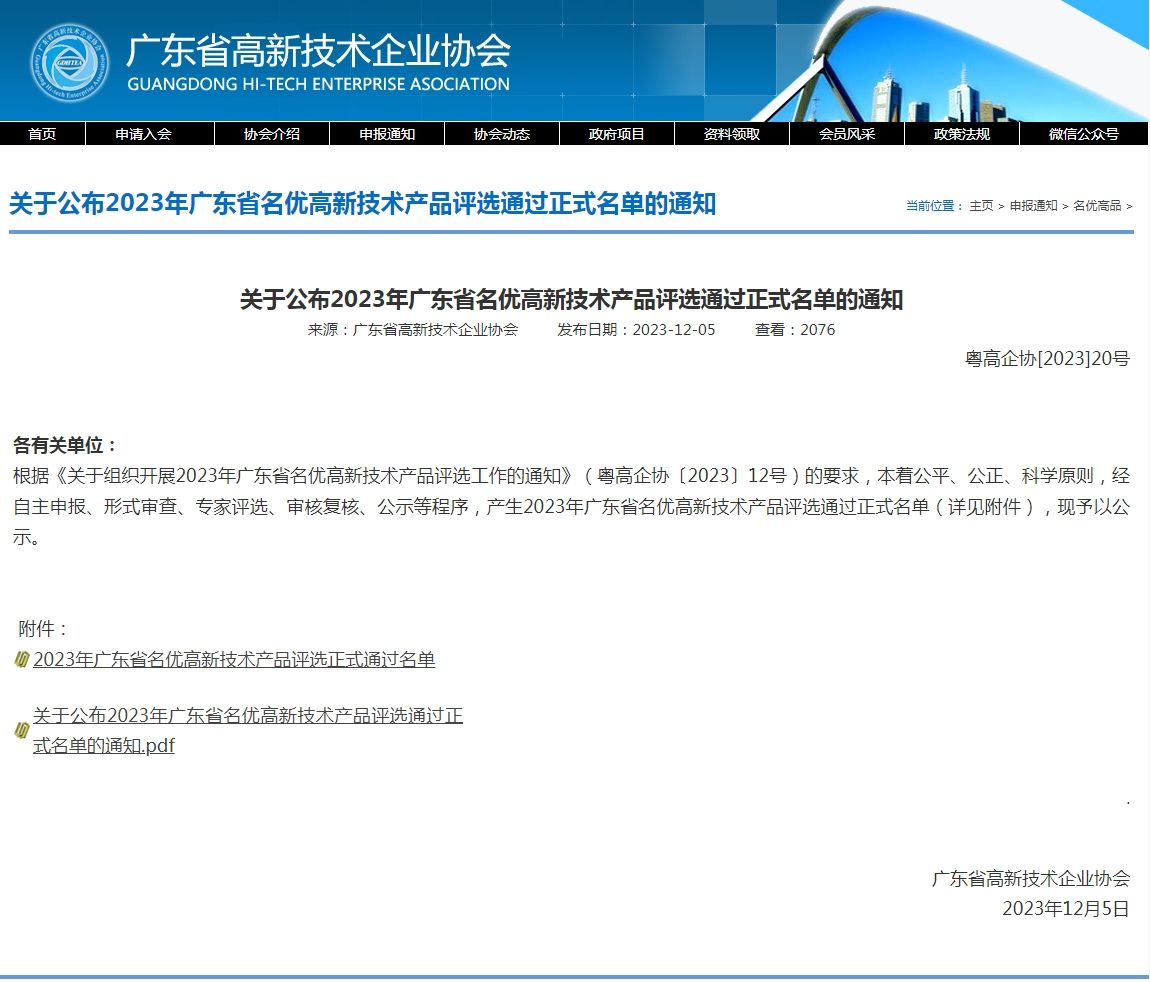
Task: Click the attachment icon beside the PDF link
Action: click(x=22, y=731)
